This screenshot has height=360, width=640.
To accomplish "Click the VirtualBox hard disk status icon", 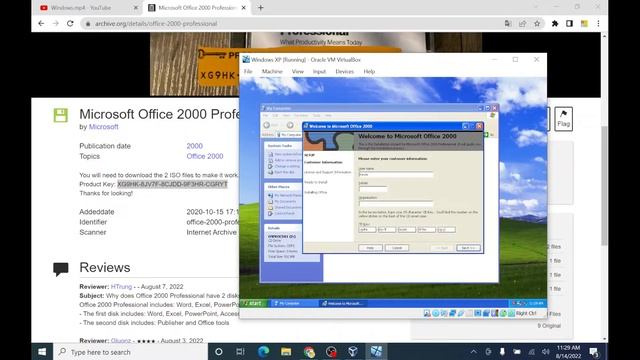I will tap(427, 313).
